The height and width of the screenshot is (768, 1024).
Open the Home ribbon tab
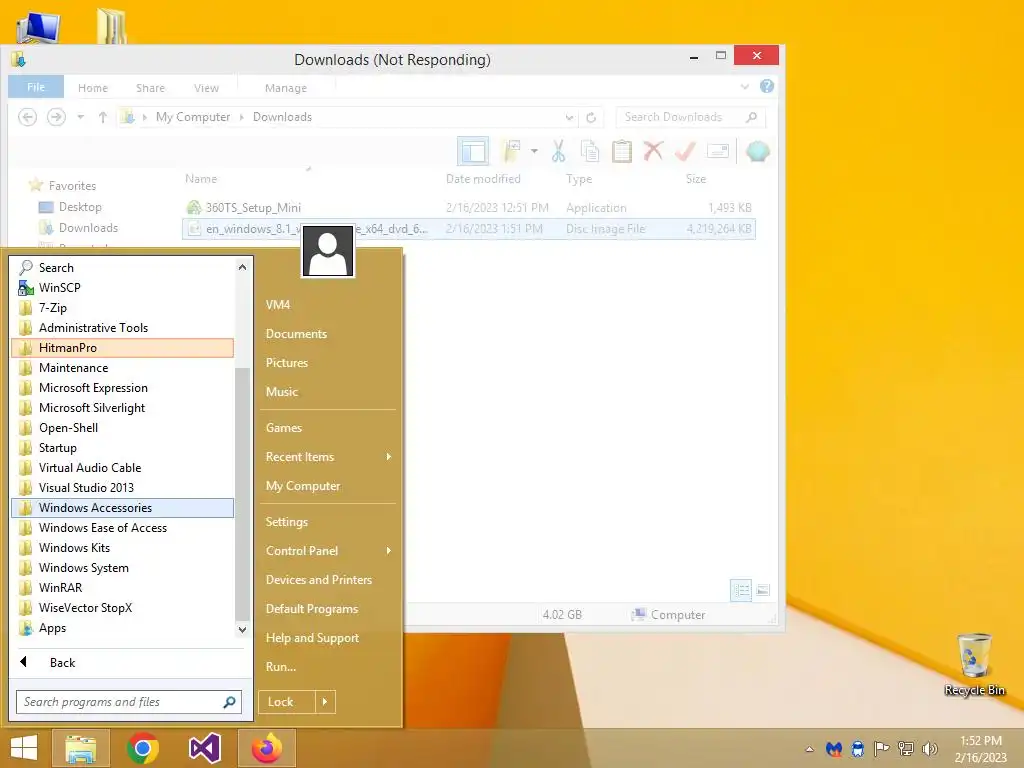pos(93,88)
